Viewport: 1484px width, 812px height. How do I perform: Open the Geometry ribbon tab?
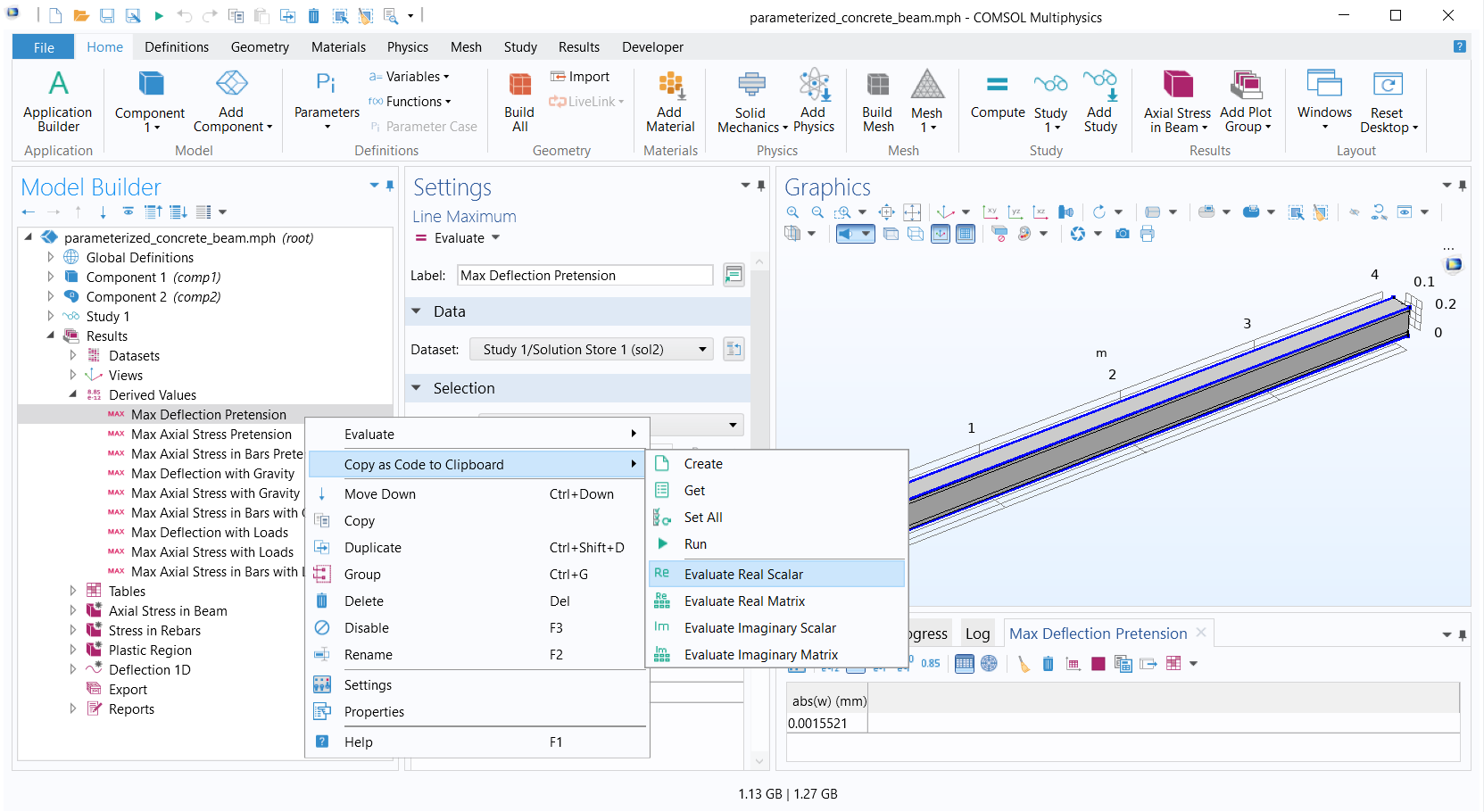(x=260, y=47)
